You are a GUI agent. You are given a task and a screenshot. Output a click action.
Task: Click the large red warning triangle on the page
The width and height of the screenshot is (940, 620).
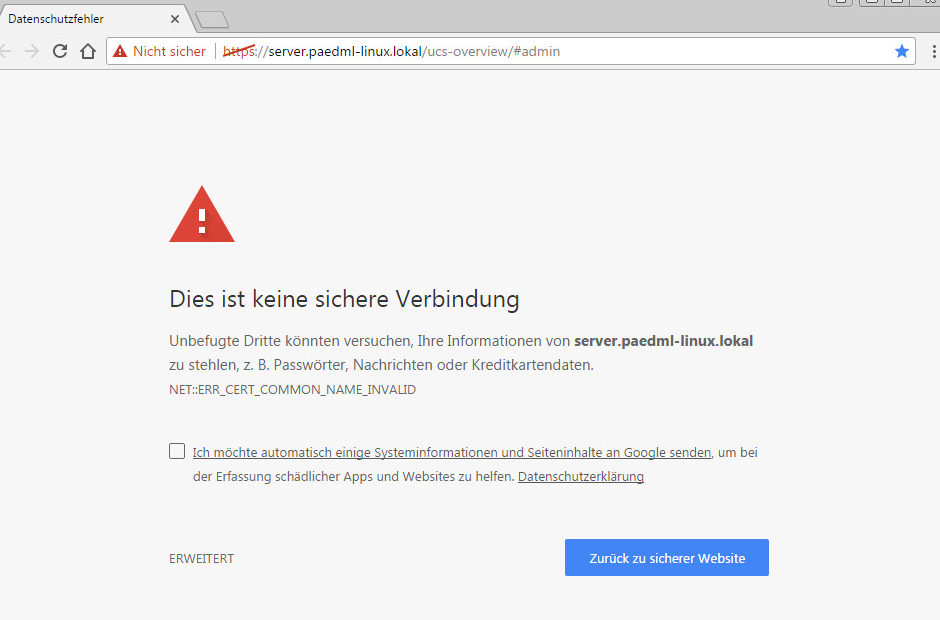pos(202,214)
